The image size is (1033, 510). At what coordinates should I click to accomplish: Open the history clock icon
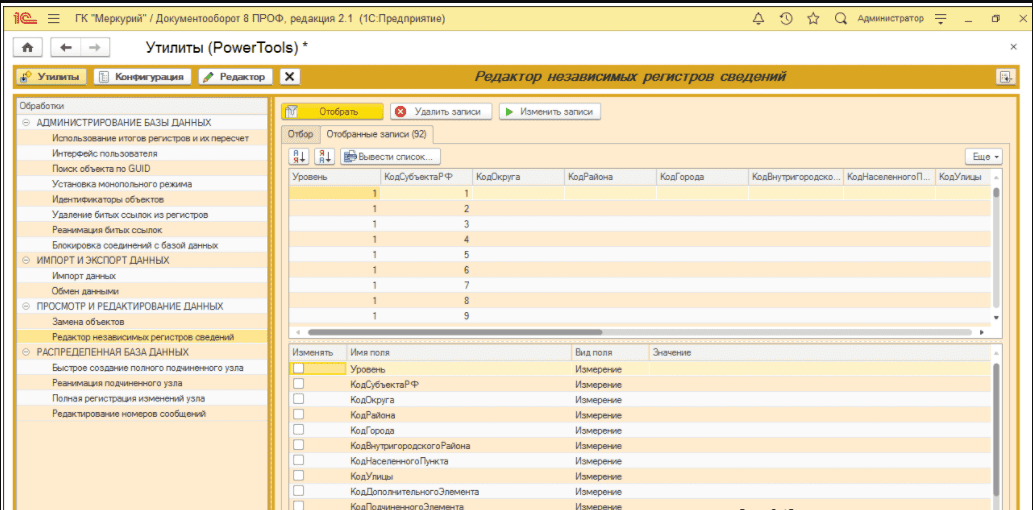pos(786,18)
